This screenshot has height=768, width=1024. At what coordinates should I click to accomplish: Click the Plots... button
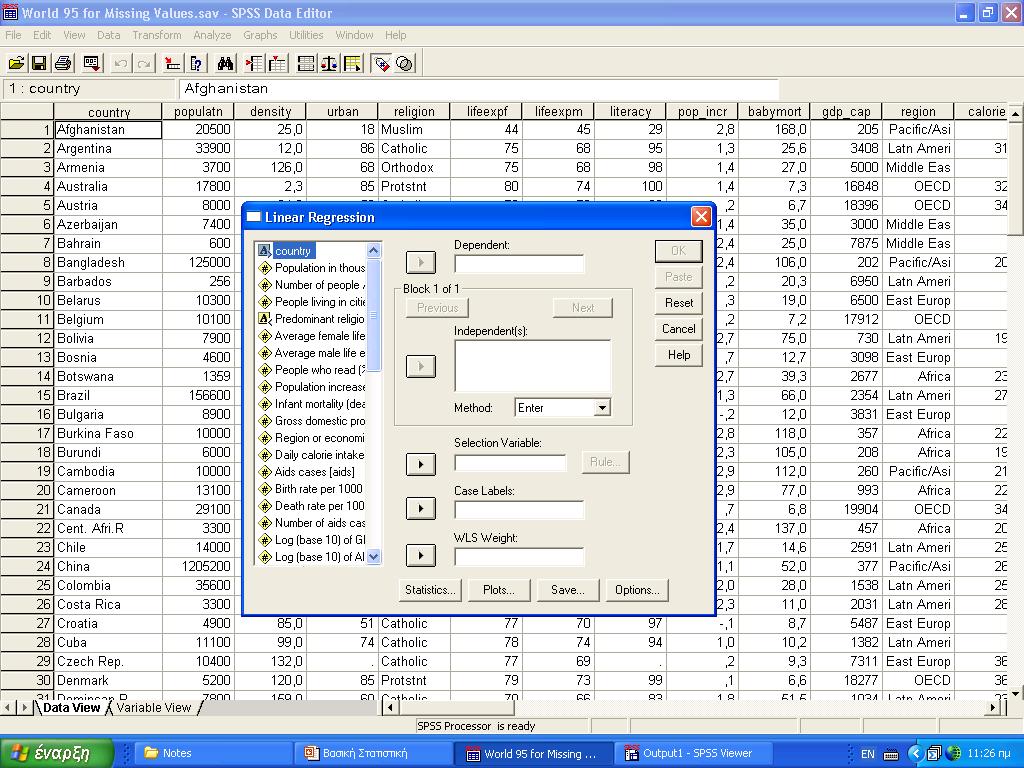499,590
